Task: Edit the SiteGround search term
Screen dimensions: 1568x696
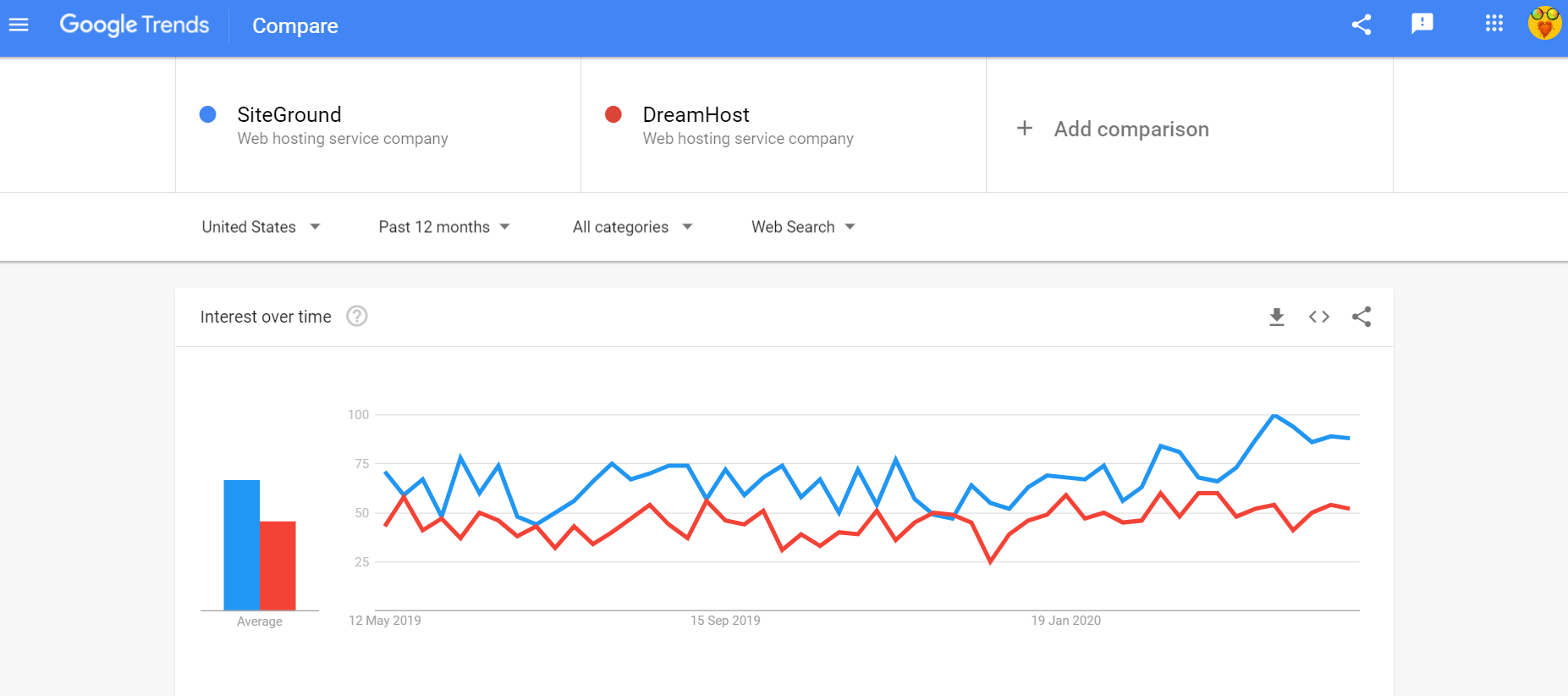Action: coord(289,114)
